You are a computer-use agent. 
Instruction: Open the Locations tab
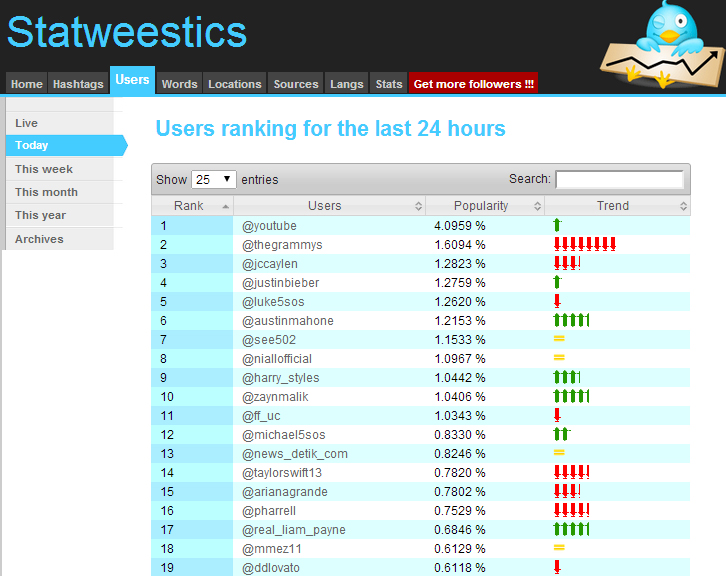pyautogui.click(x=235, y=84)
